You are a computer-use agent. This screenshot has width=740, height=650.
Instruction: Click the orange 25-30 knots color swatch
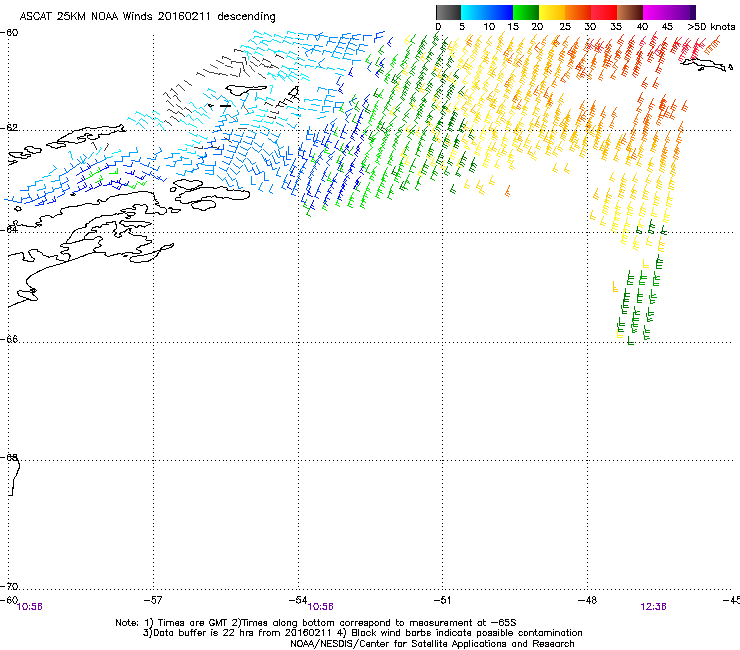click(x=578, y=12)
